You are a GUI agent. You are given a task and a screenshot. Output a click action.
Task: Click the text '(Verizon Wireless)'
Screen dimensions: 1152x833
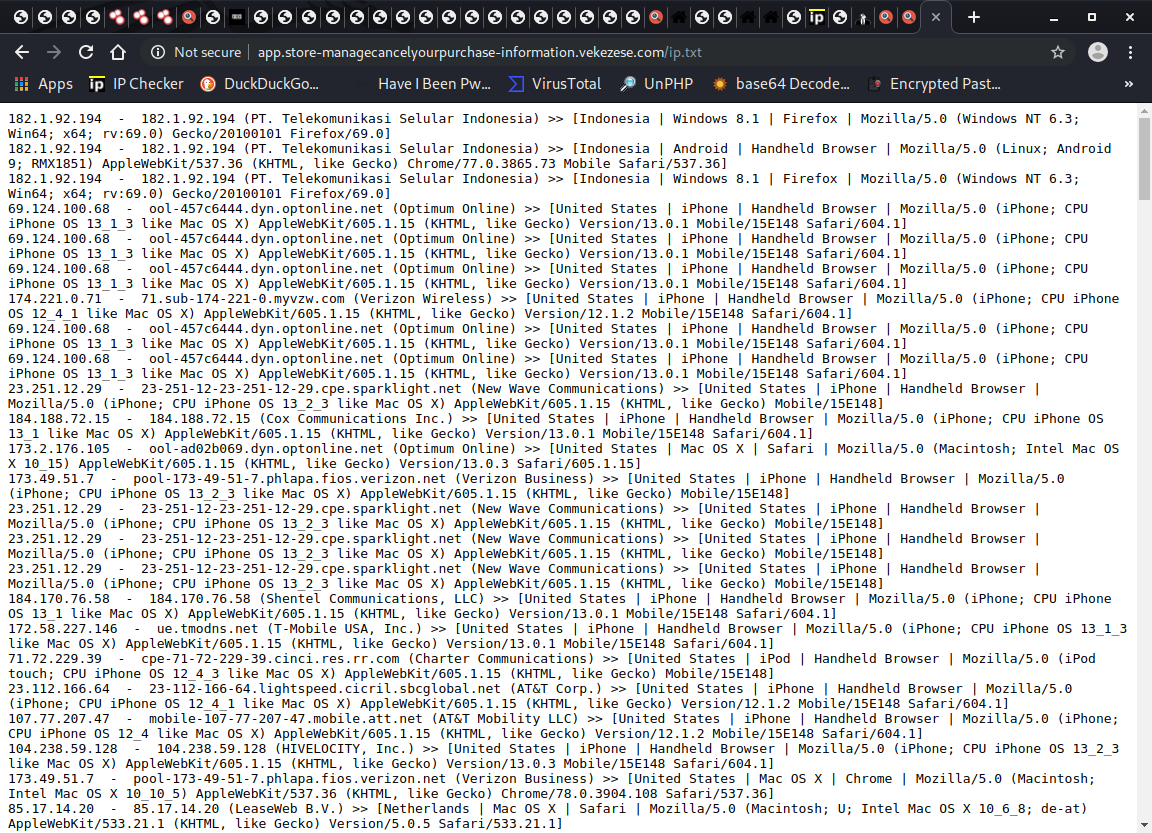click(x=423, y=299)
